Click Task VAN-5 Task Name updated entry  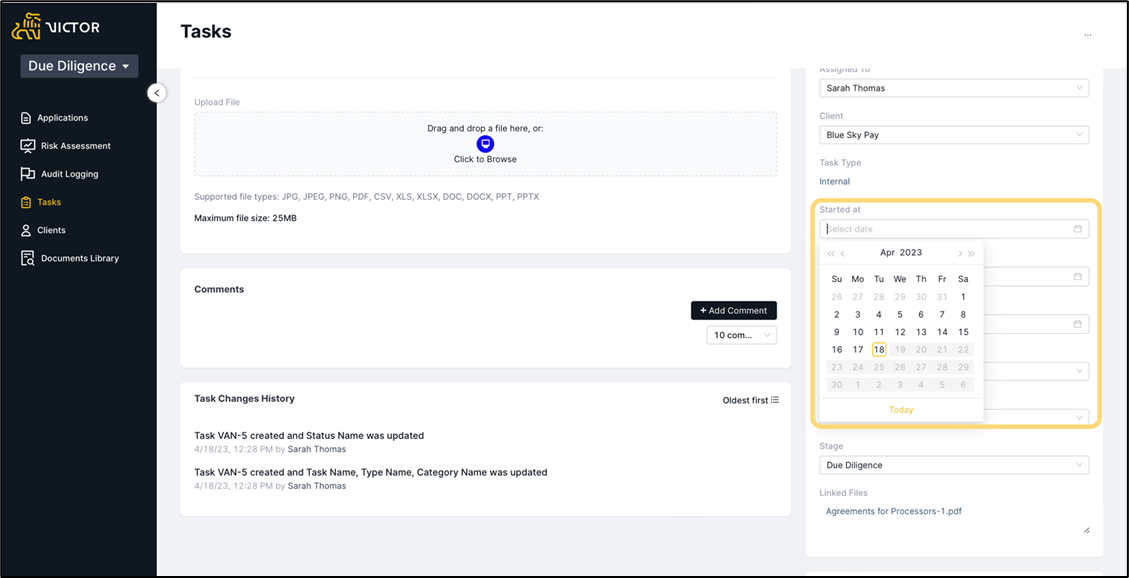tap(371, 472)
